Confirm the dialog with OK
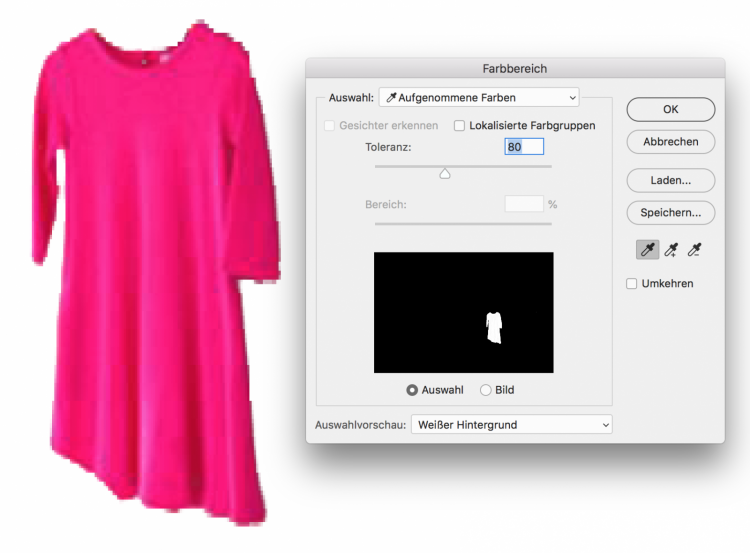750x553 pixels. [671, 110]
